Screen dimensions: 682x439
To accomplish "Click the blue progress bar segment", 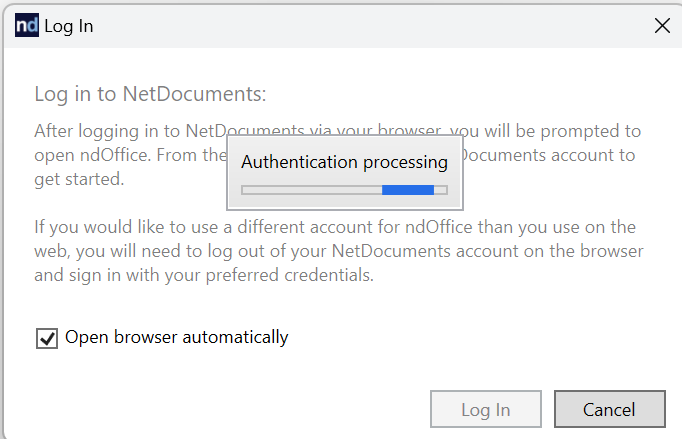I will (x=408, y=190).
